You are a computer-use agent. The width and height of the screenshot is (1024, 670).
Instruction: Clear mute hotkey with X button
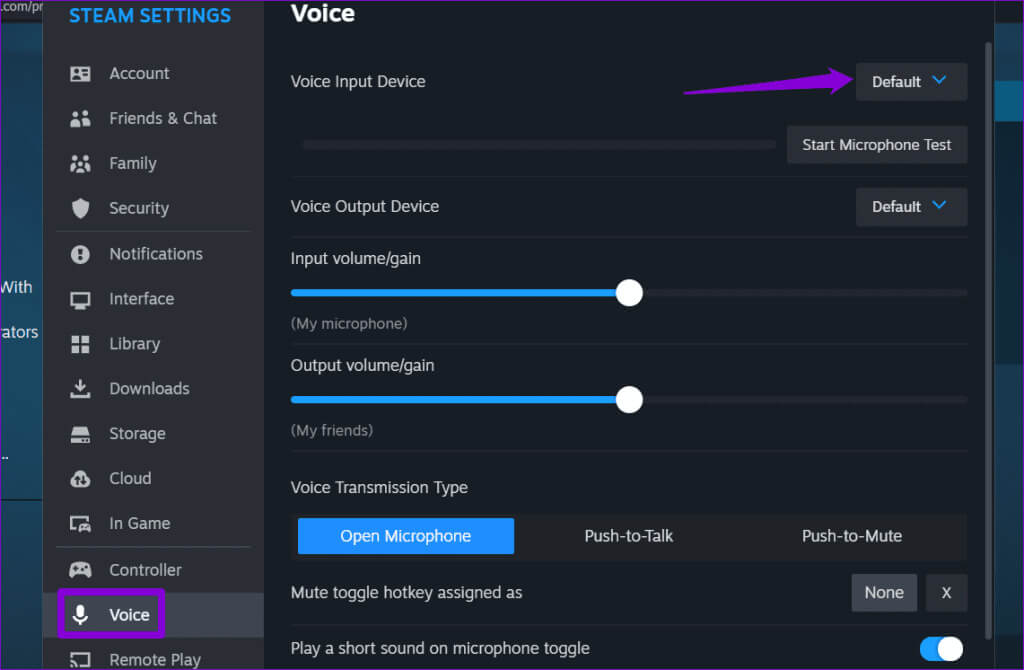click(946, 593)
